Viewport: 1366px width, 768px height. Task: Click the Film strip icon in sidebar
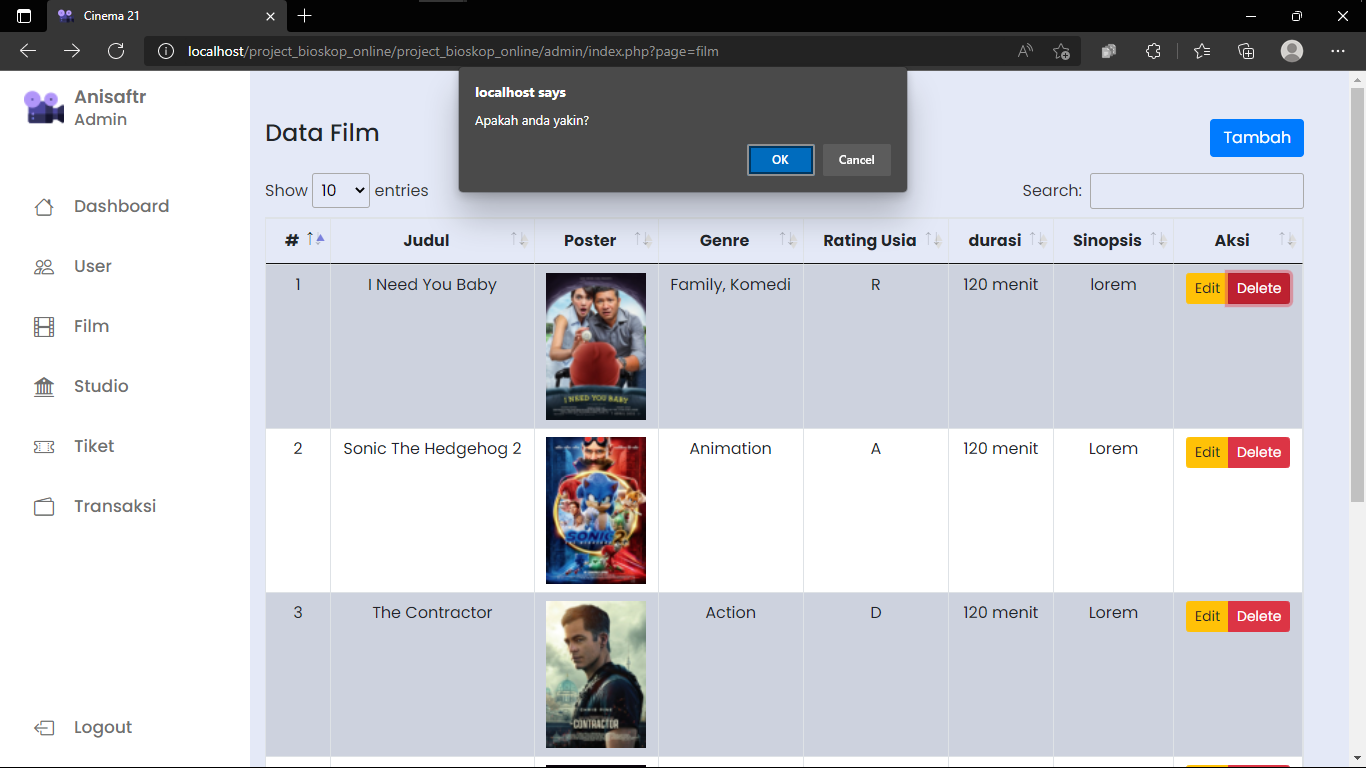(x=44, y=327)
